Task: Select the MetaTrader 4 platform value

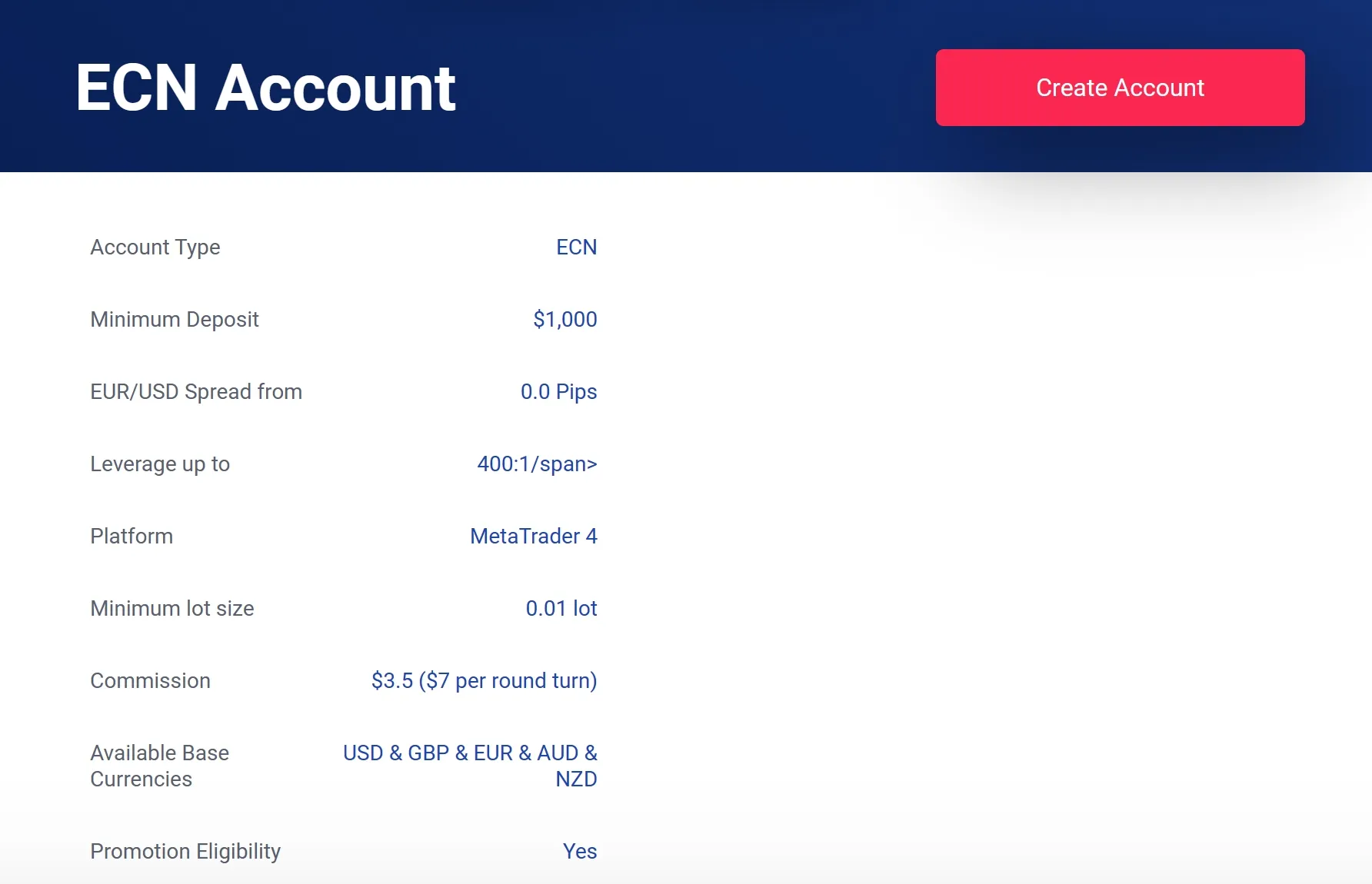Action: coord(534,536)
